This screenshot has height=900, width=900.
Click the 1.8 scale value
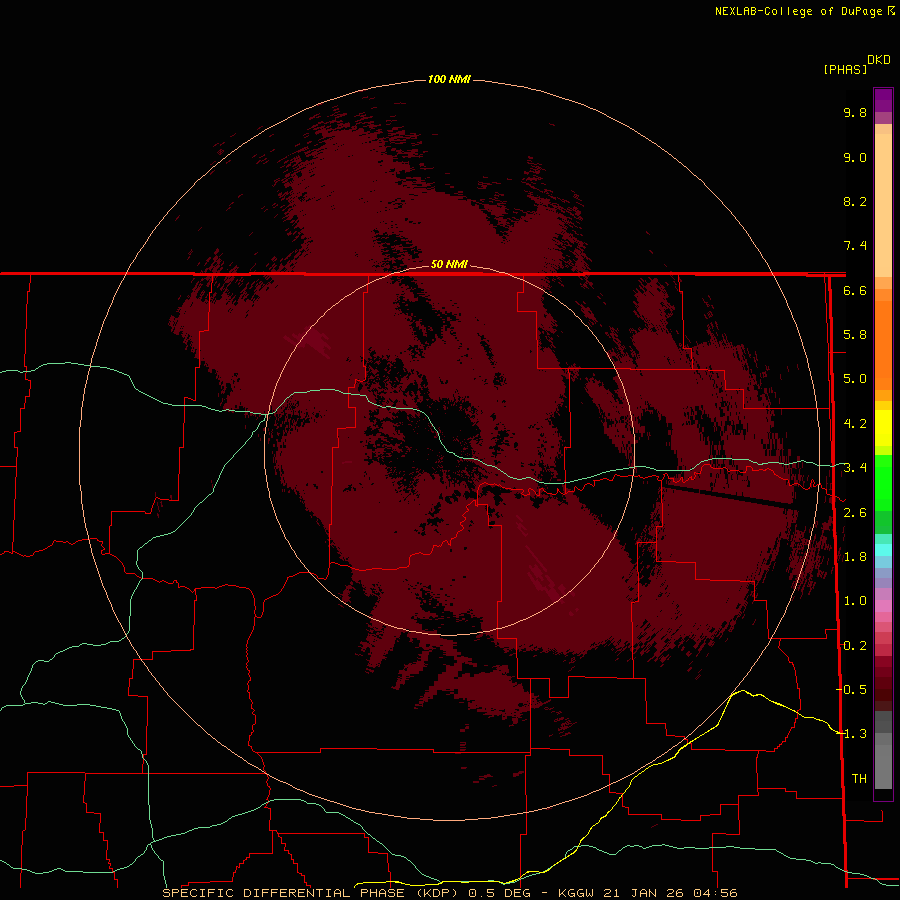(x=855, y=557)
